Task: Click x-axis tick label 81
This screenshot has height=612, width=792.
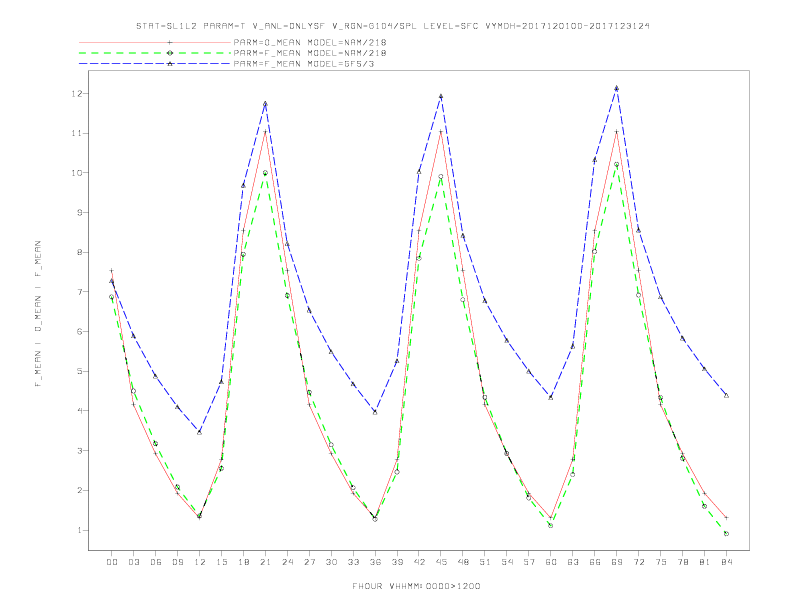Action: point(705,562)
